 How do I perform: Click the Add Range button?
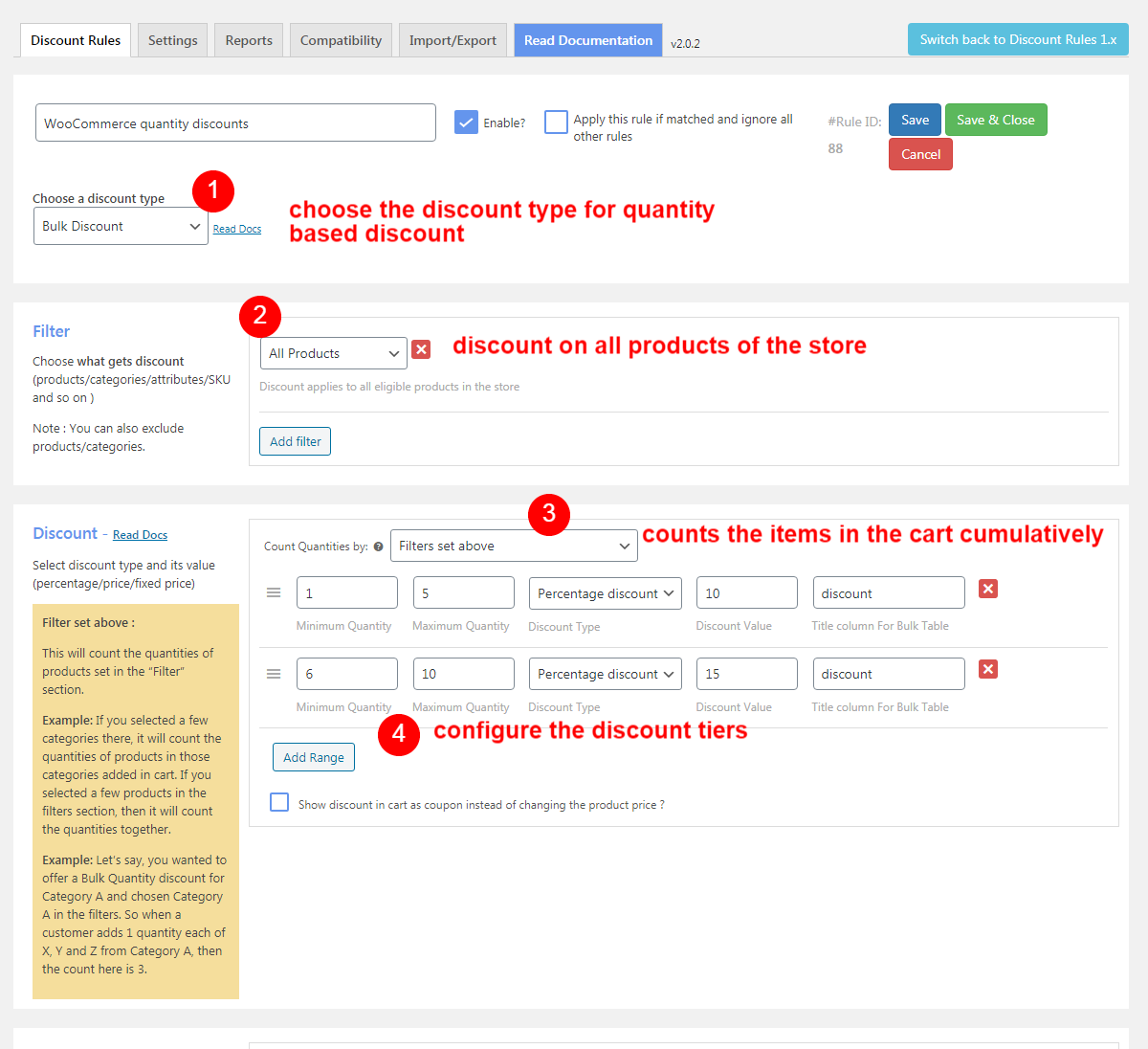pyautogui.click(x=313, y=756)
